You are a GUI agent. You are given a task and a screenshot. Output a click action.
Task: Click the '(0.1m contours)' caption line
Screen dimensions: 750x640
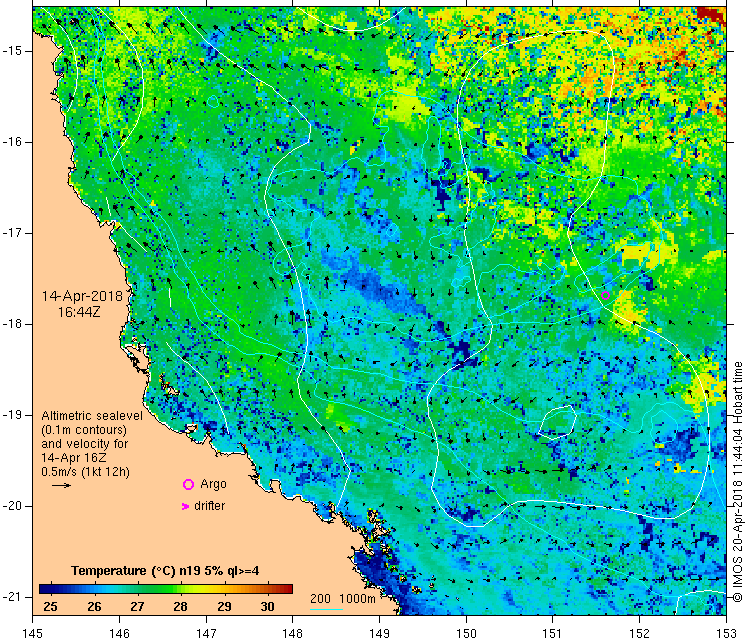point(84,430)
